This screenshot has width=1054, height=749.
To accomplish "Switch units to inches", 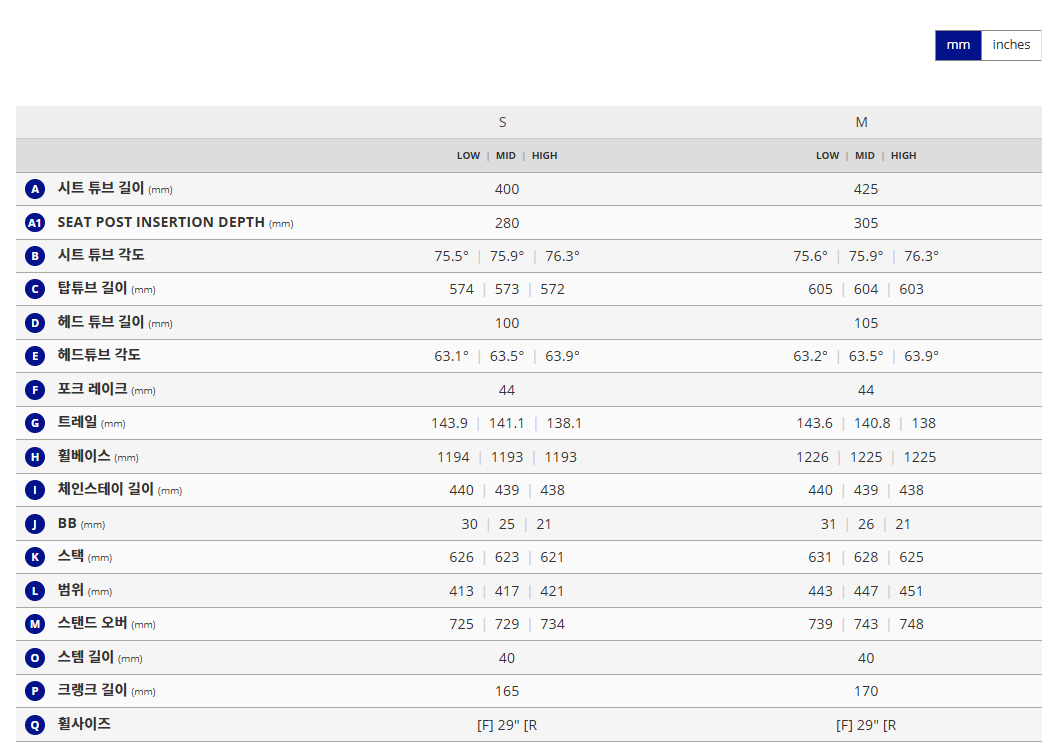I will (1011, 45).
